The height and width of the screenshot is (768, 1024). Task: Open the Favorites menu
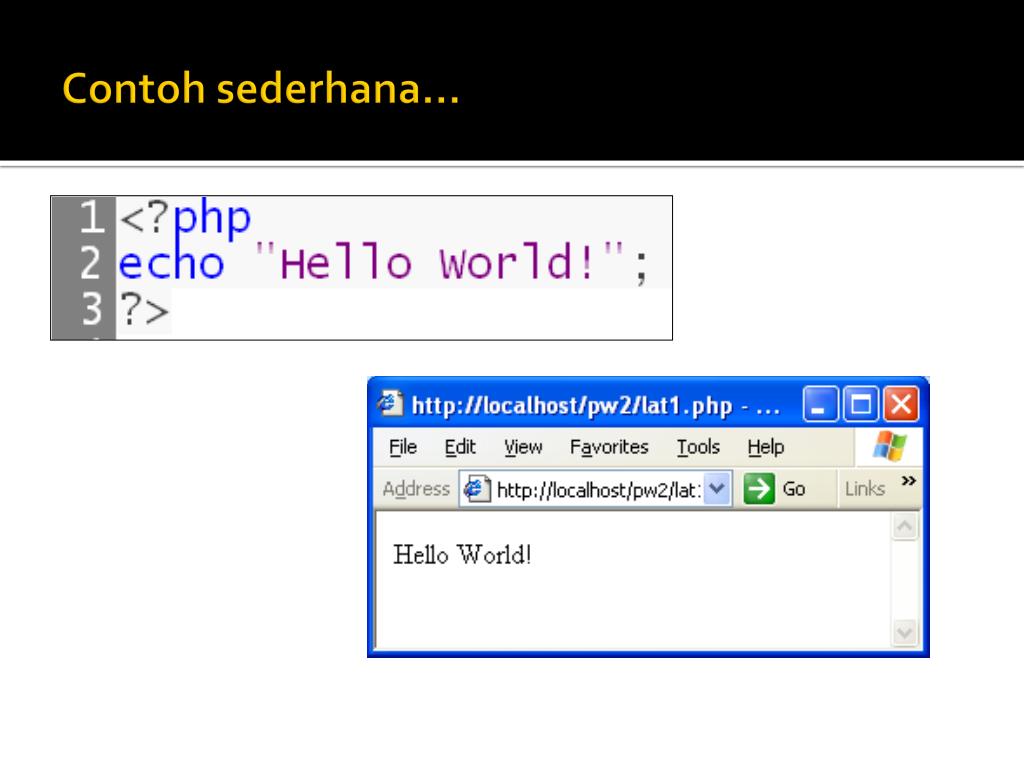[x=609, y=447]
